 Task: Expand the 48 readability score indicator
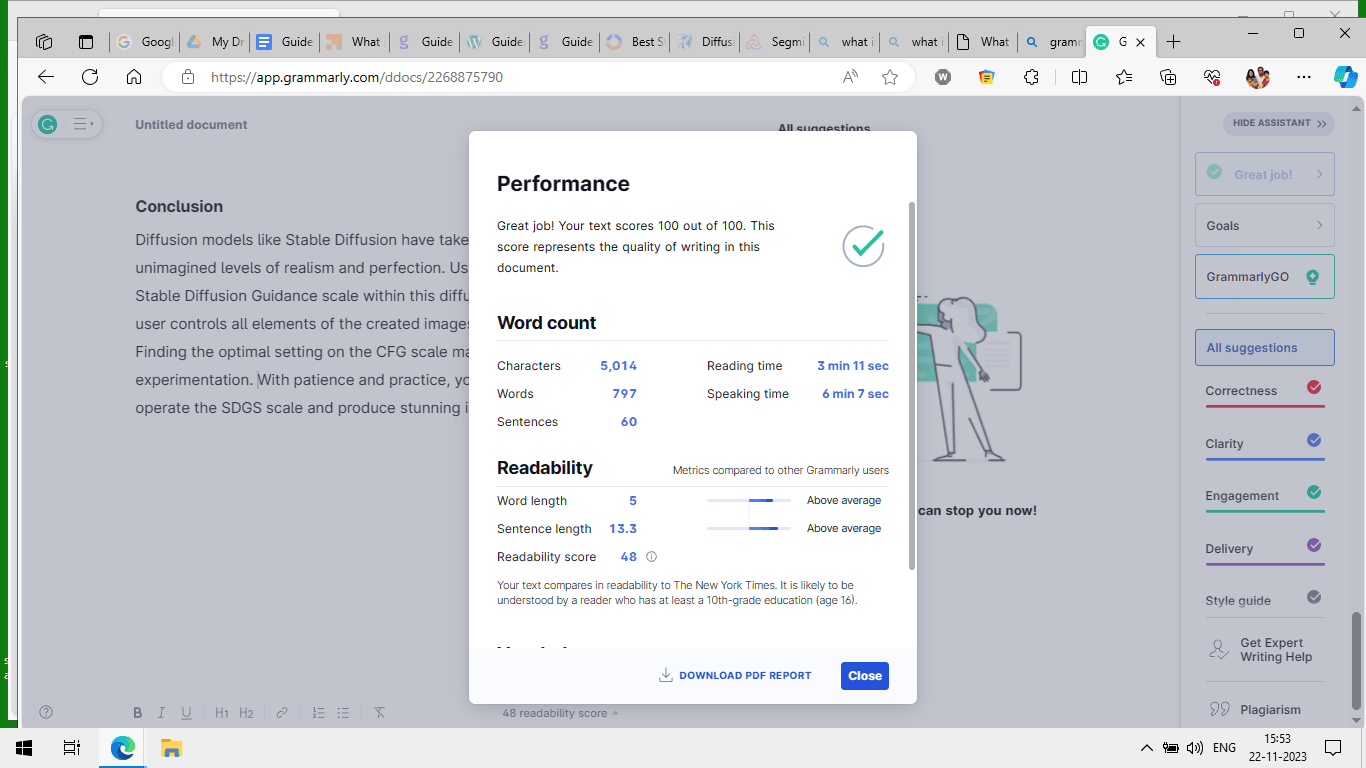point(560,713)
